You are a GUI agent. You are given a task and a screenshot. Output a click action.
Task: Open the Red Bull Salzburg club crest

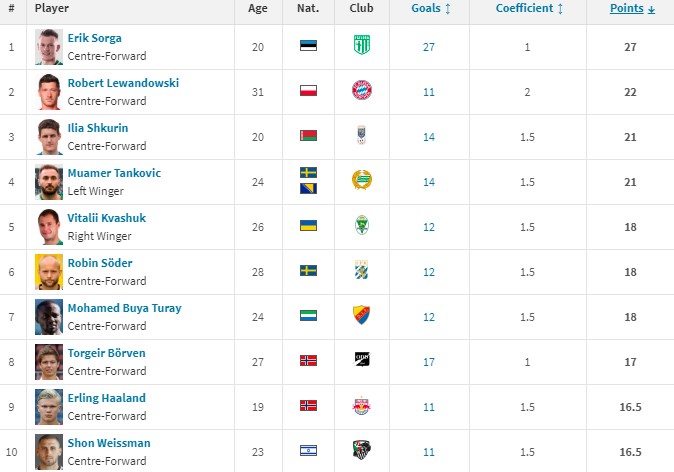pos(362,405)
